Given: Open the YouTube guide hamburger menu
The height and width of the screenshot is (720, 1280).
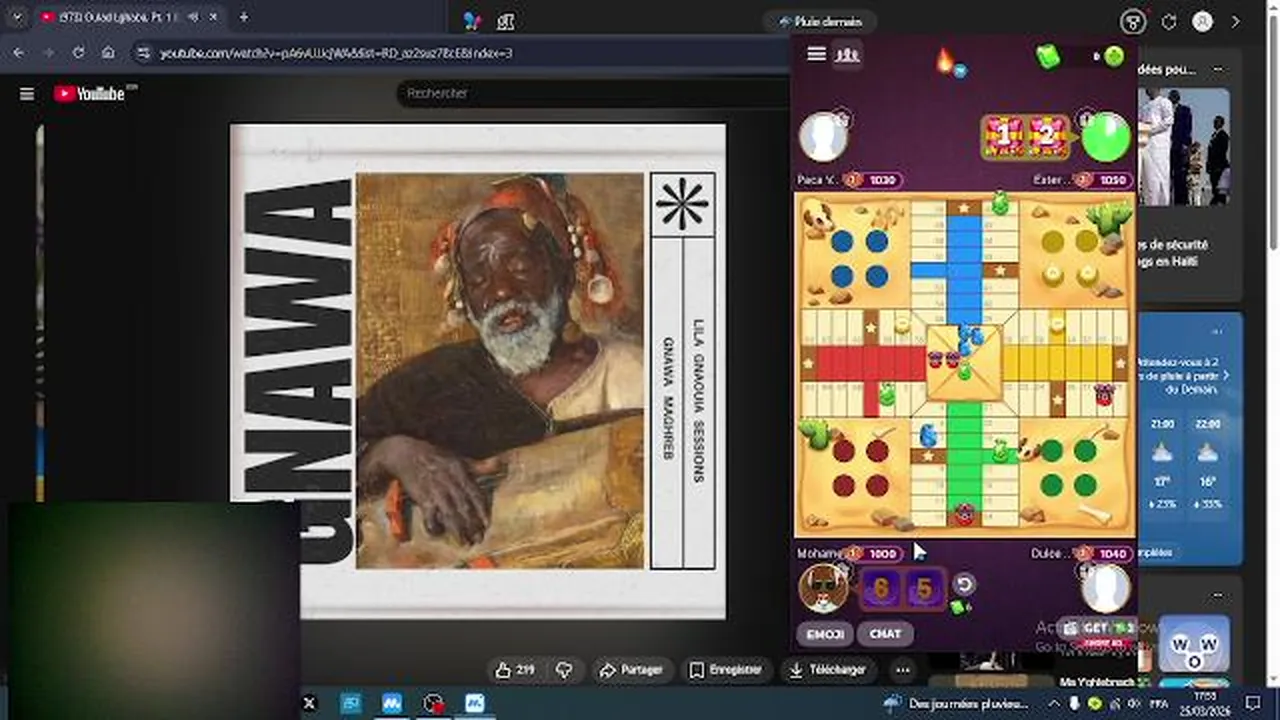Looking at the screenshot, I should coord(27,94).
